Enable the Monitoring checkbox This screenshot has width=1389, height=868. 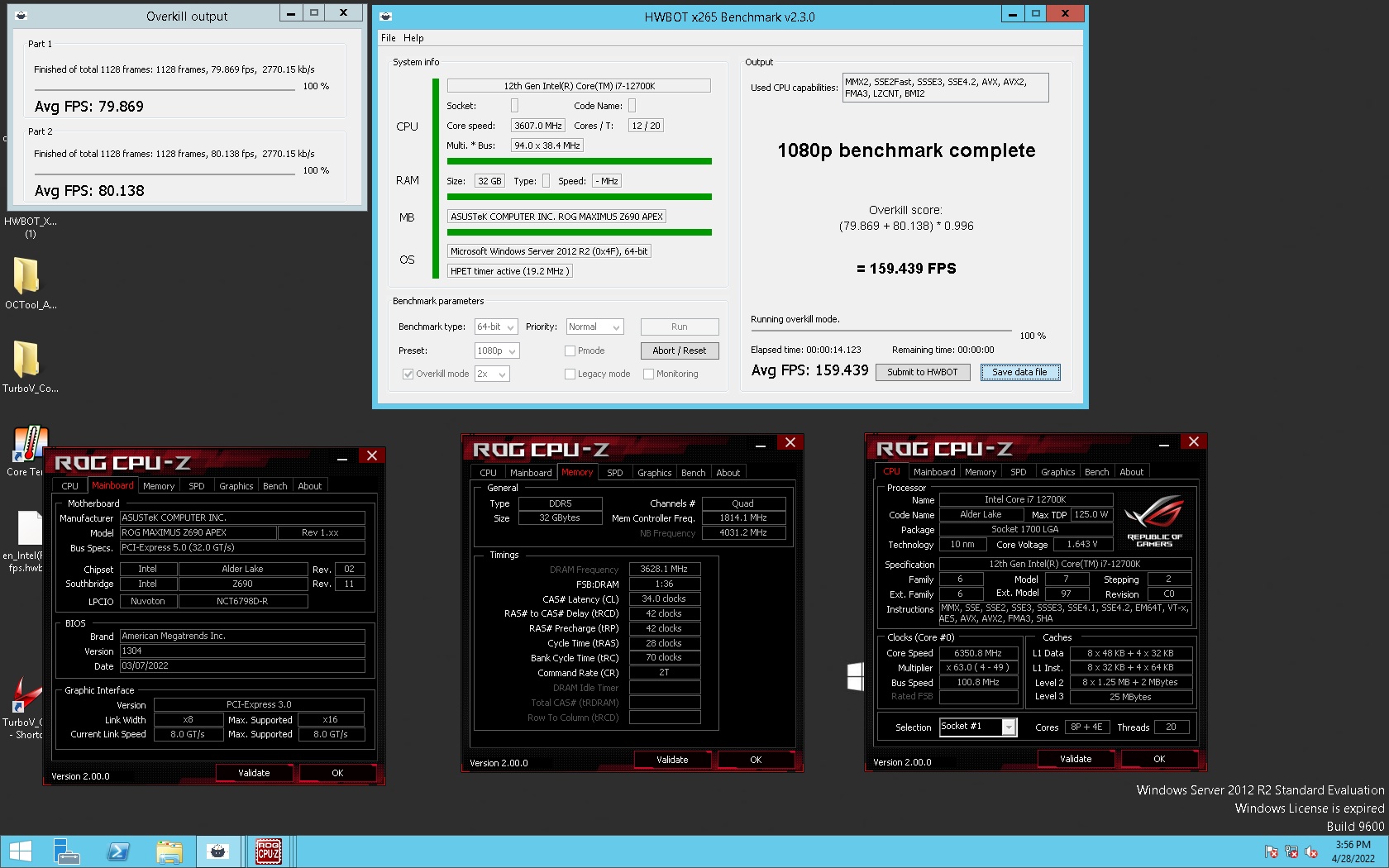[648, 374]
